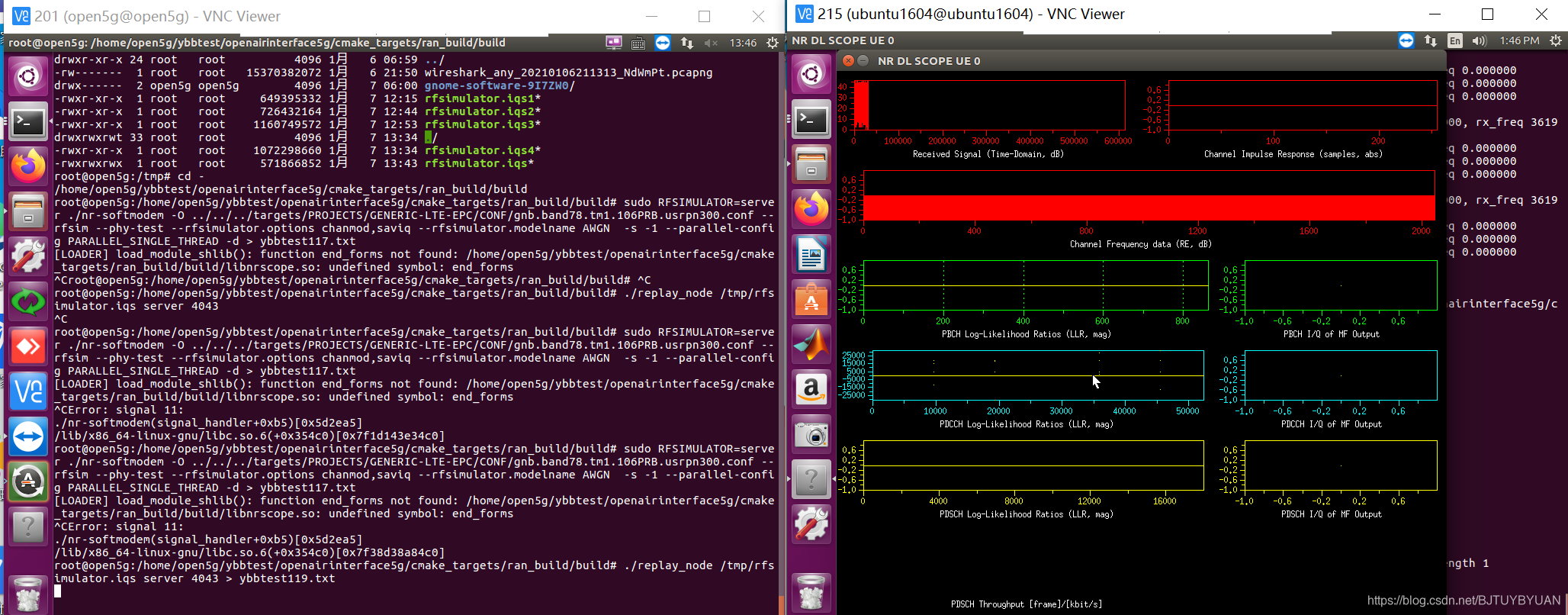Open LibreOffice Writer in the 215 launcher
Viewport: 1568px width, 615px height.
point(811,255)
